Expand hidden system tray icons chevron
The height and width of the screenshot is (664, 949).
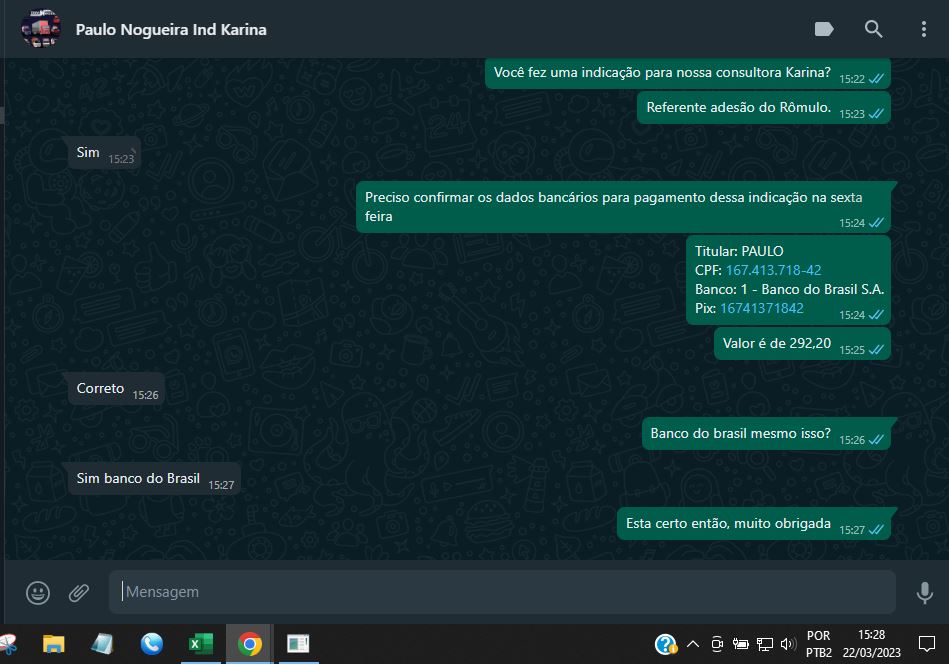[692, 644]
